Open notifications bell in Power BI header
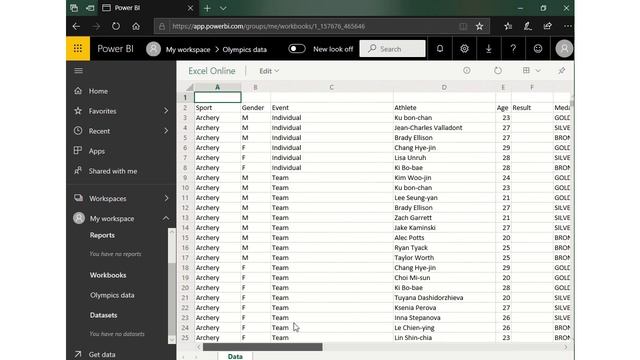Screen dimensions: 640x360 (x=440, y=49)
